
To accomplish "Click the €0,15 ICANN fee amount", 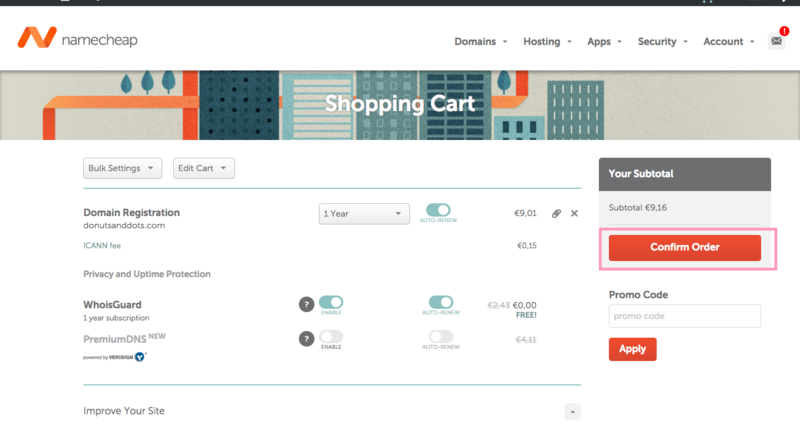I will coord(527,245).
